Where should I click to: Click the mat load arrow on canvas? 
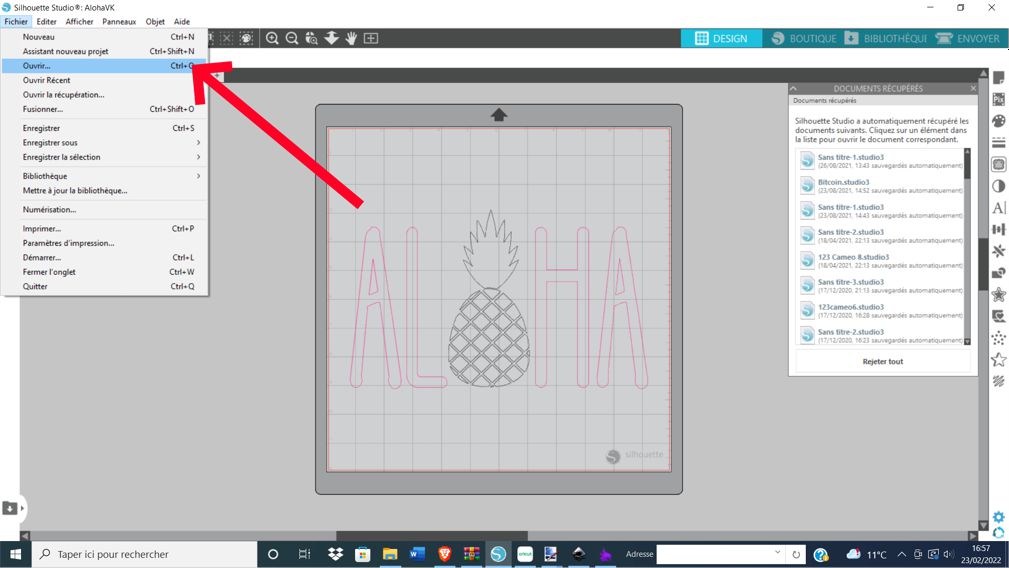point(499,115)
